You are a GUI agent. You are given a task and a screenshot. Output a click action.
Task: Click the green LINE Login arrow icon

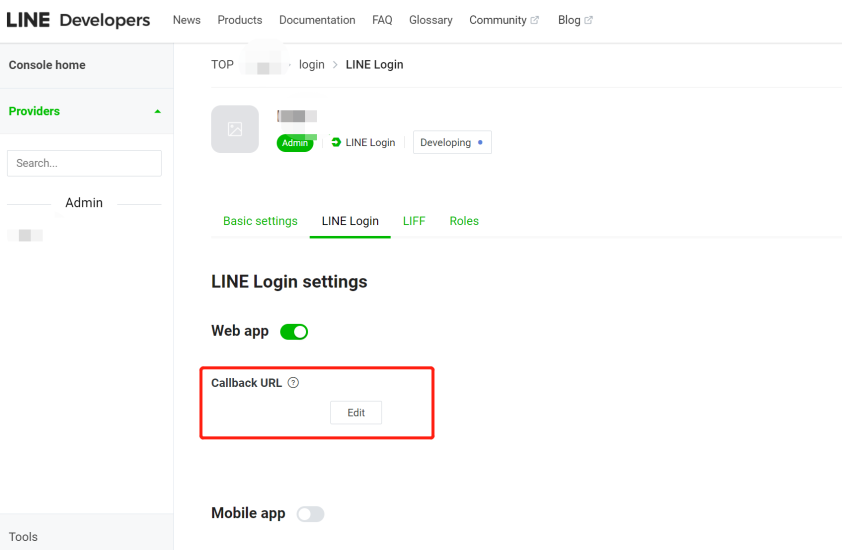pos(336,142)
